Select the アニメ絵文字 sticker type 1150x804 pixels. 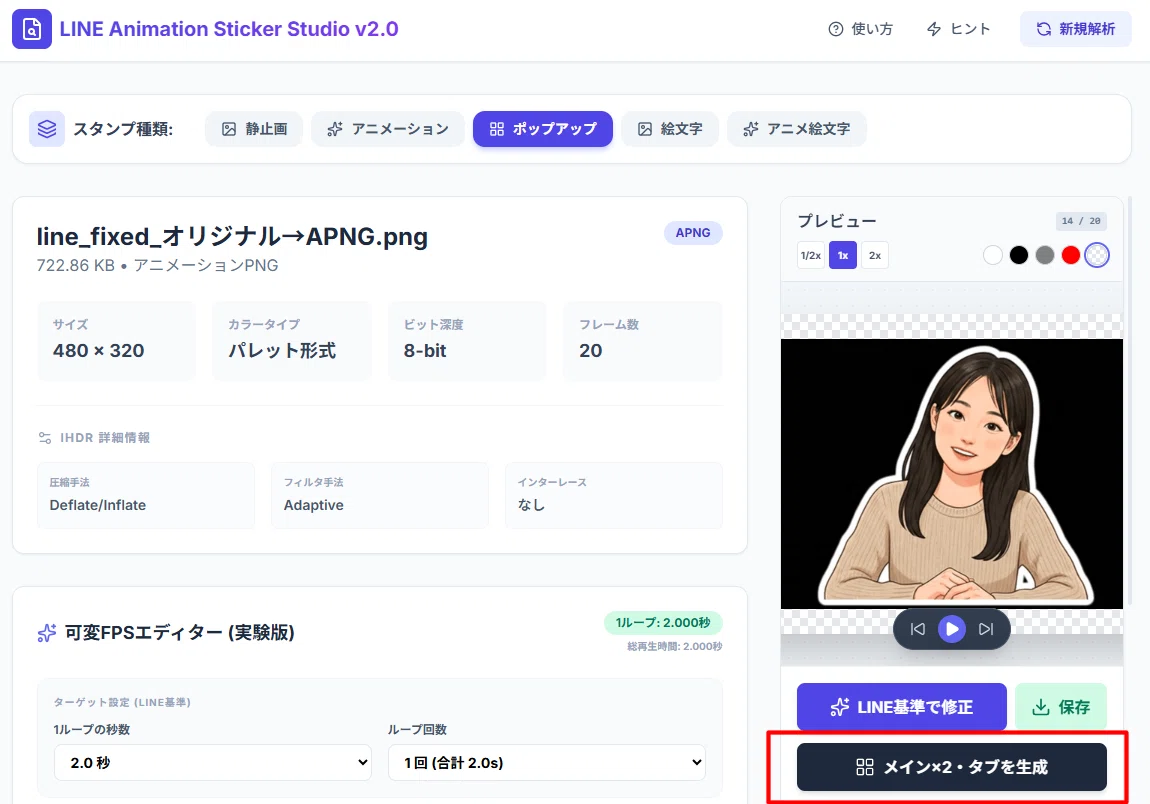[796, 129]
